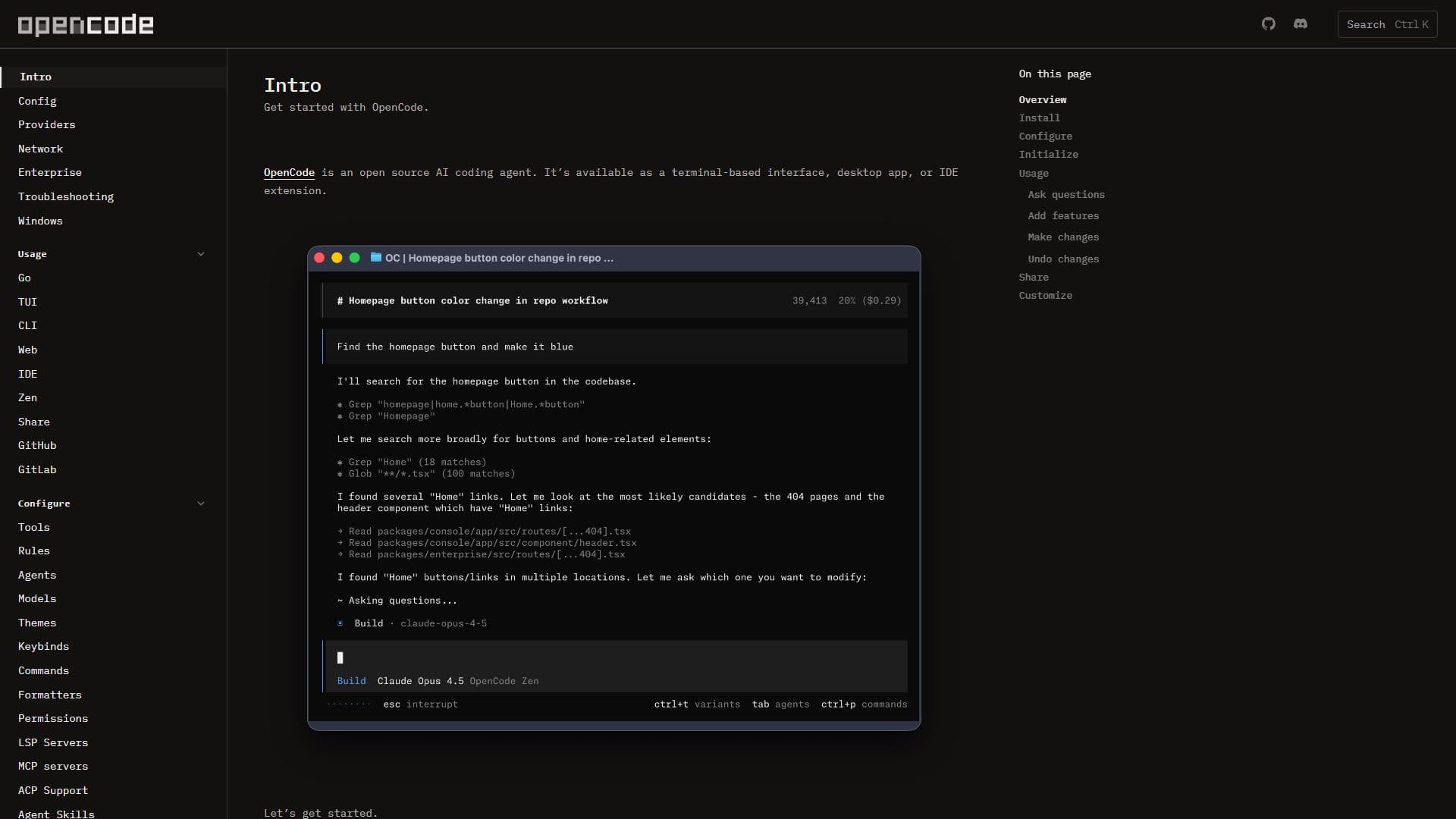Open the GitHub icon link in header

click(1269, 24)
